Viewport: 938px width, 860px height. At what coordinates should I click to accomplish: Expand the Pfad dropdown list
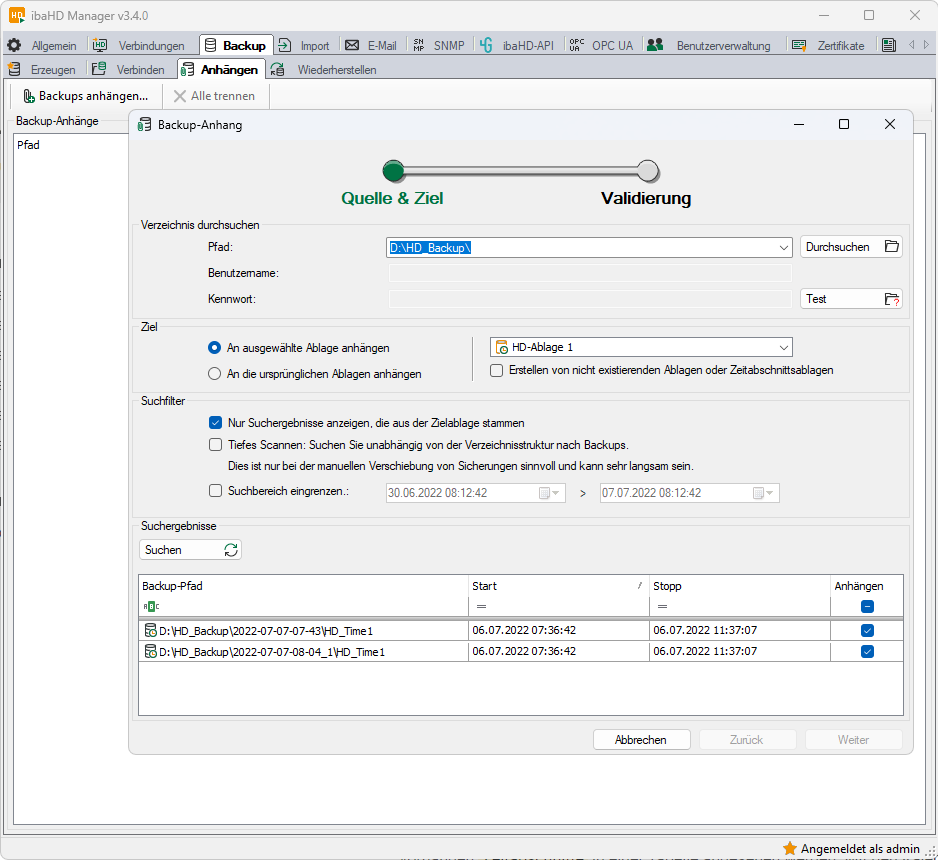tap(783, 248)
